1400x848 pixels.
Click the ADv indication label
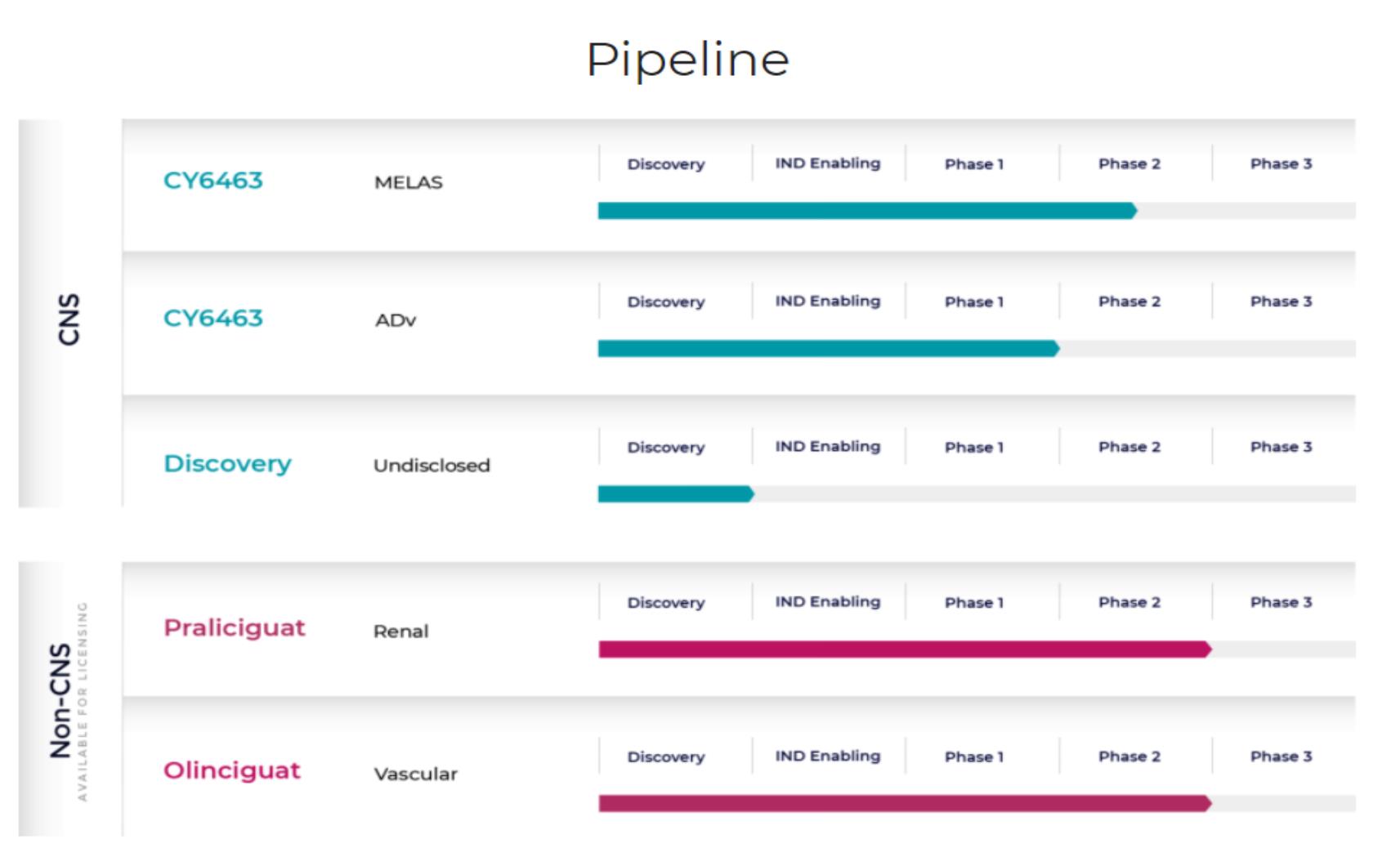(396, 320)
